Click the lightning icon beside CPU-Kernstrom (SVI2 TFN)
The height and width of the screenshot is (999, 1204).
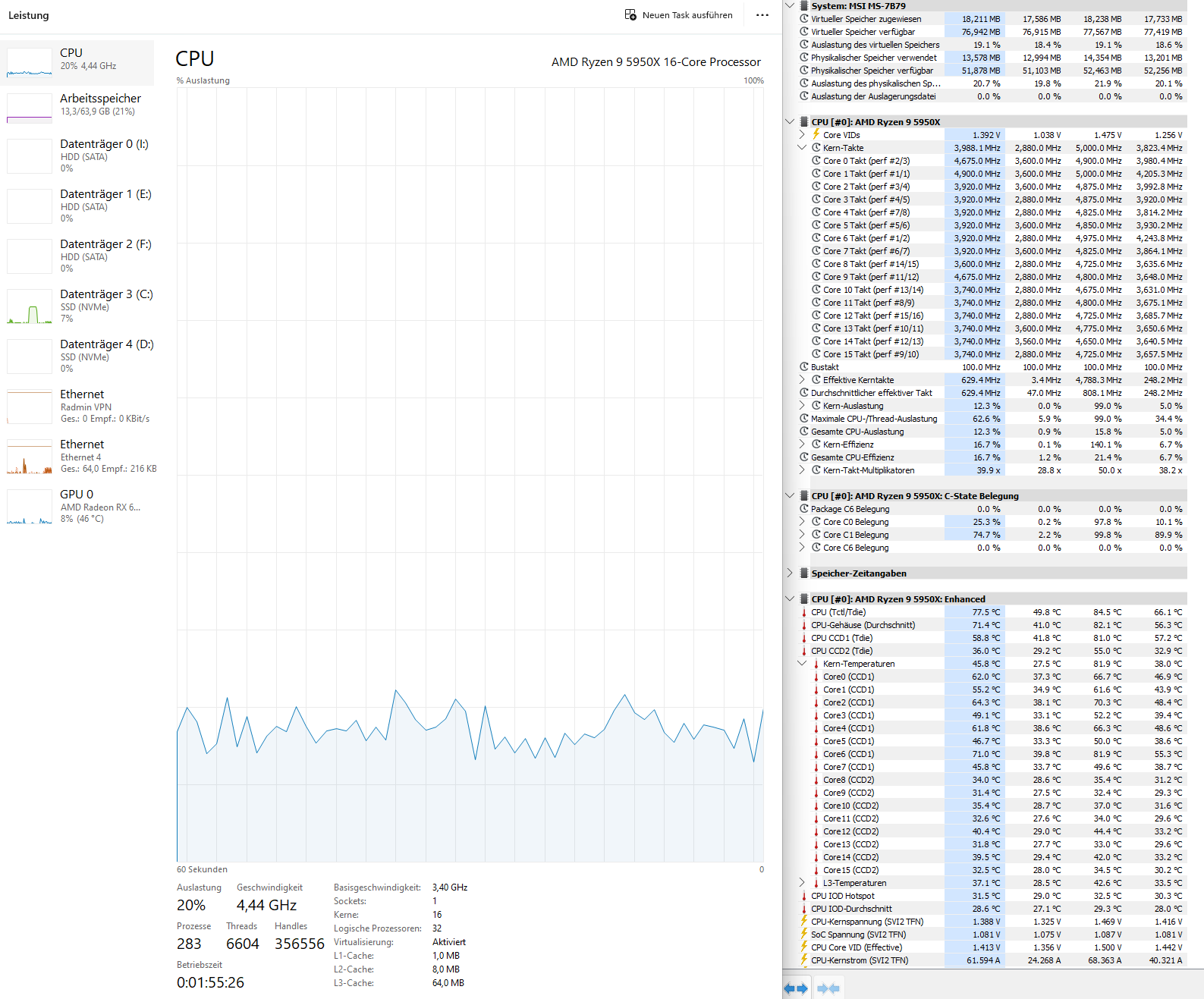coord(804,960)
